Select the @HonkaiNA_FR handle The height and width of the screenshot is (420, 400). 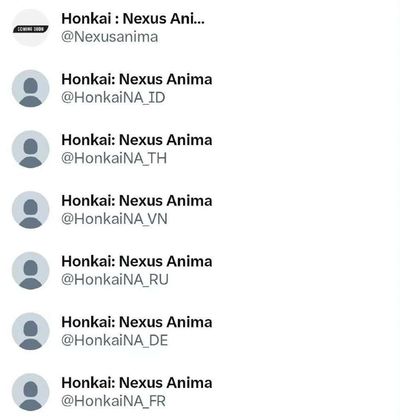(113, 401)
